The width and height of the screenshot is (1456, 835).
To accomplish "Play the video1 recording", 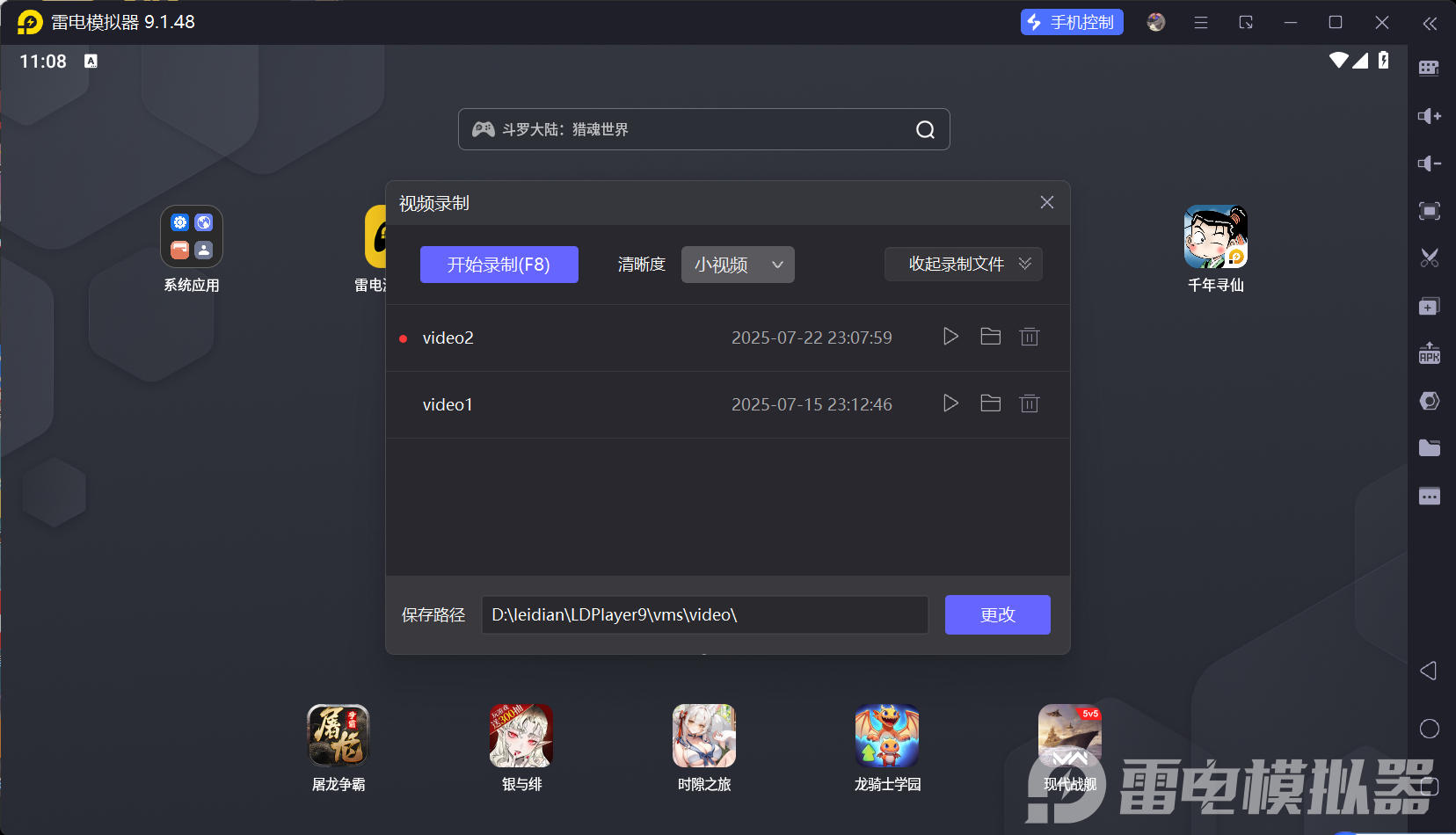I will (x=950, y=403).
